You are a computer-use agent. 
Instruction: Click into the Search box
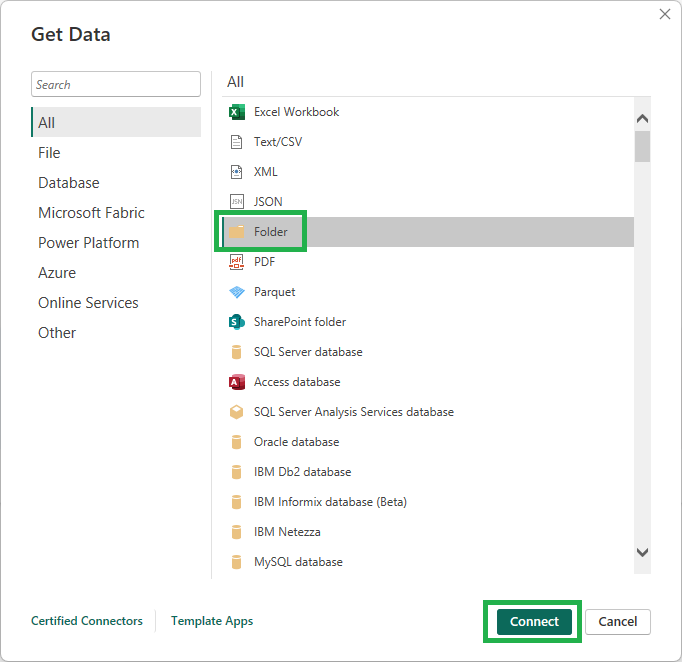[x=116, y=84]
